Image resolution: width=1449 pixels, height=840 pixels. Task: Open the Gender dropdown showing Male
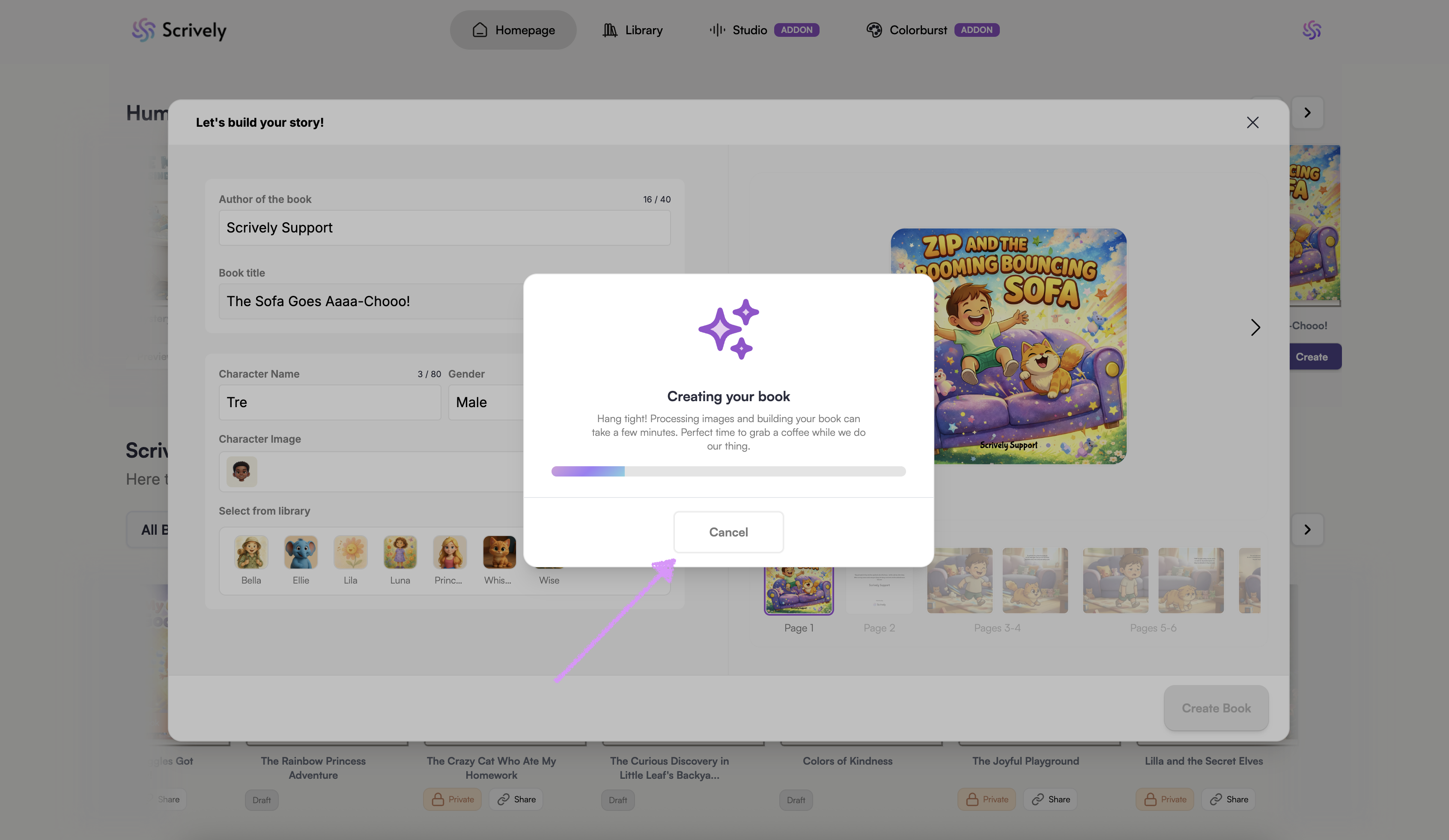click(x=486, y=402)
